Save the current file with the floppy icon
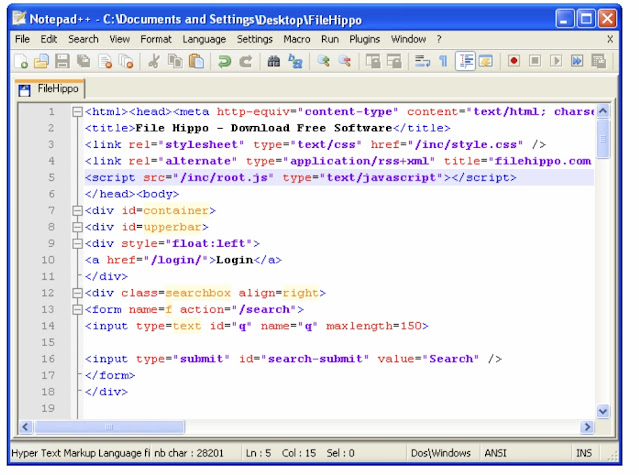Image resolution: width=639 pixels, height=475 pixels. pyautogui.click(x=62, y=62)
